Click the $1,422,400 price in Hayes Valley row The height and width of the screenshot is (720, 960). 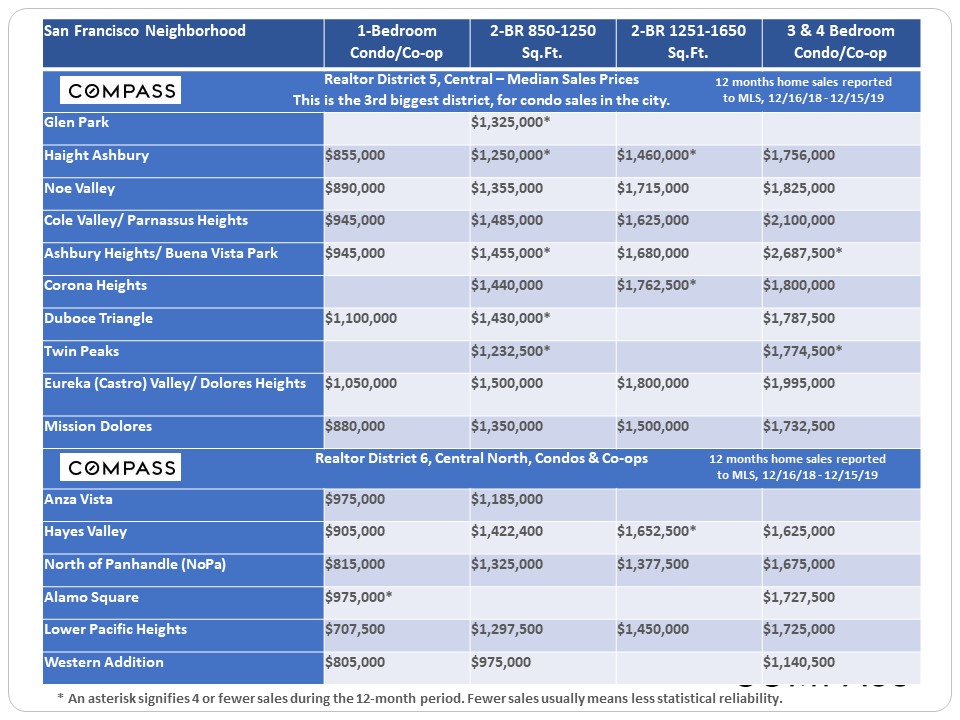(507, 531)
